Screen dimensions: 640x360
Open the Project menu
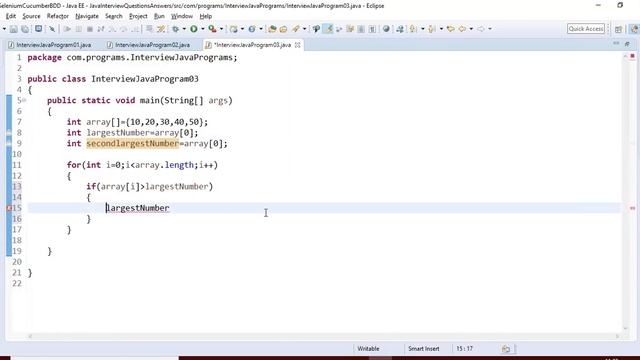point(138,16)
